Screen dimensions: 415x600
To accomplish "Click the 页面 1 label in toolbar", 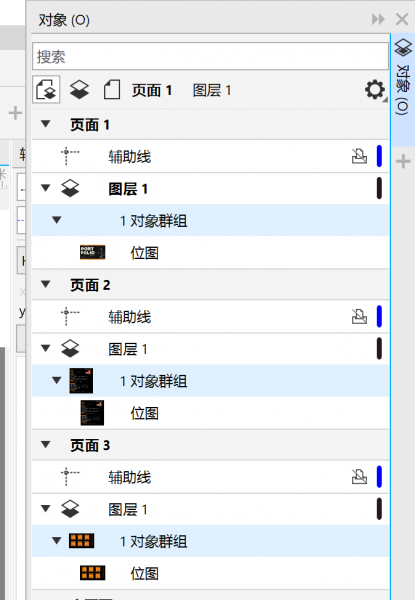I will pos(152,90).
